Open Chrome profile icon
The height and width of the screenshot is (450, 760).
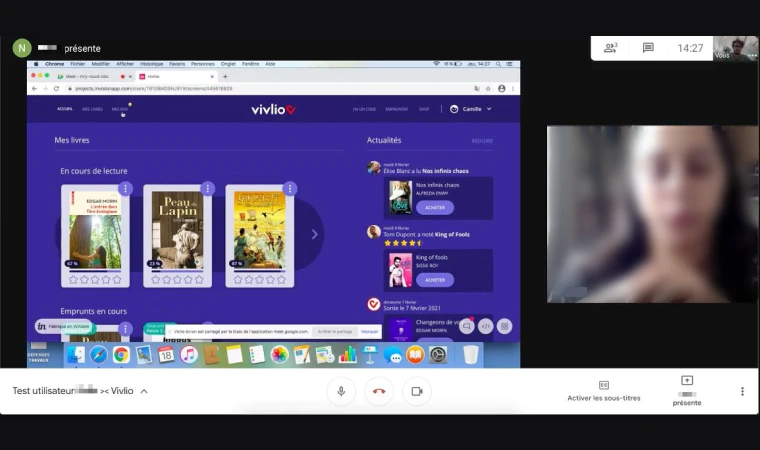click(502, 89)
